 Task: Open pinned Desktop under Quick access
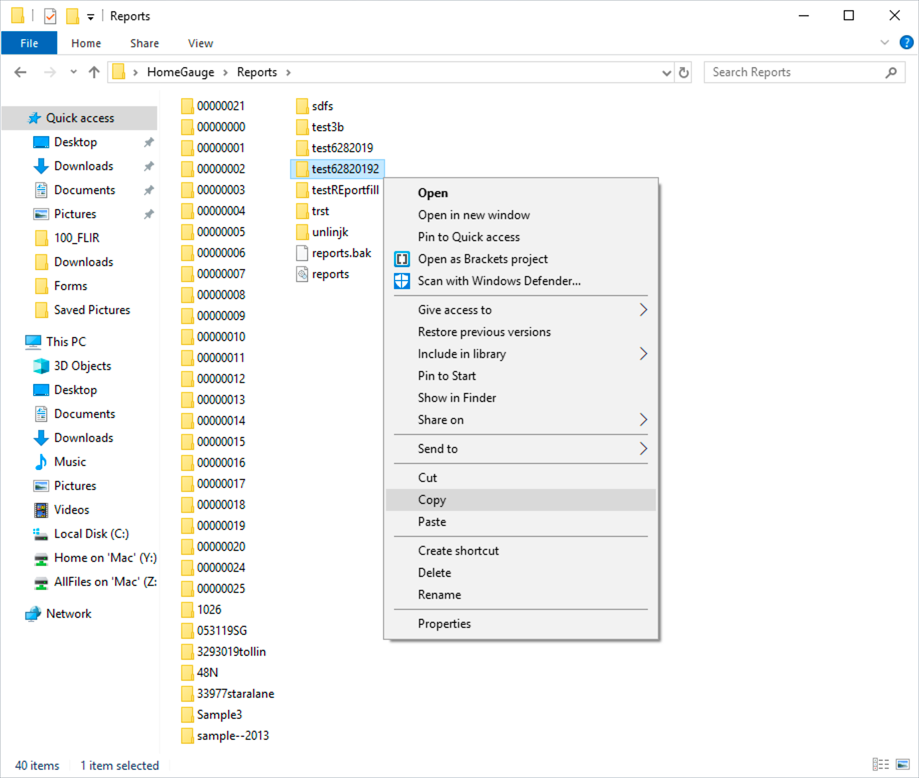(x=76, y=142)
